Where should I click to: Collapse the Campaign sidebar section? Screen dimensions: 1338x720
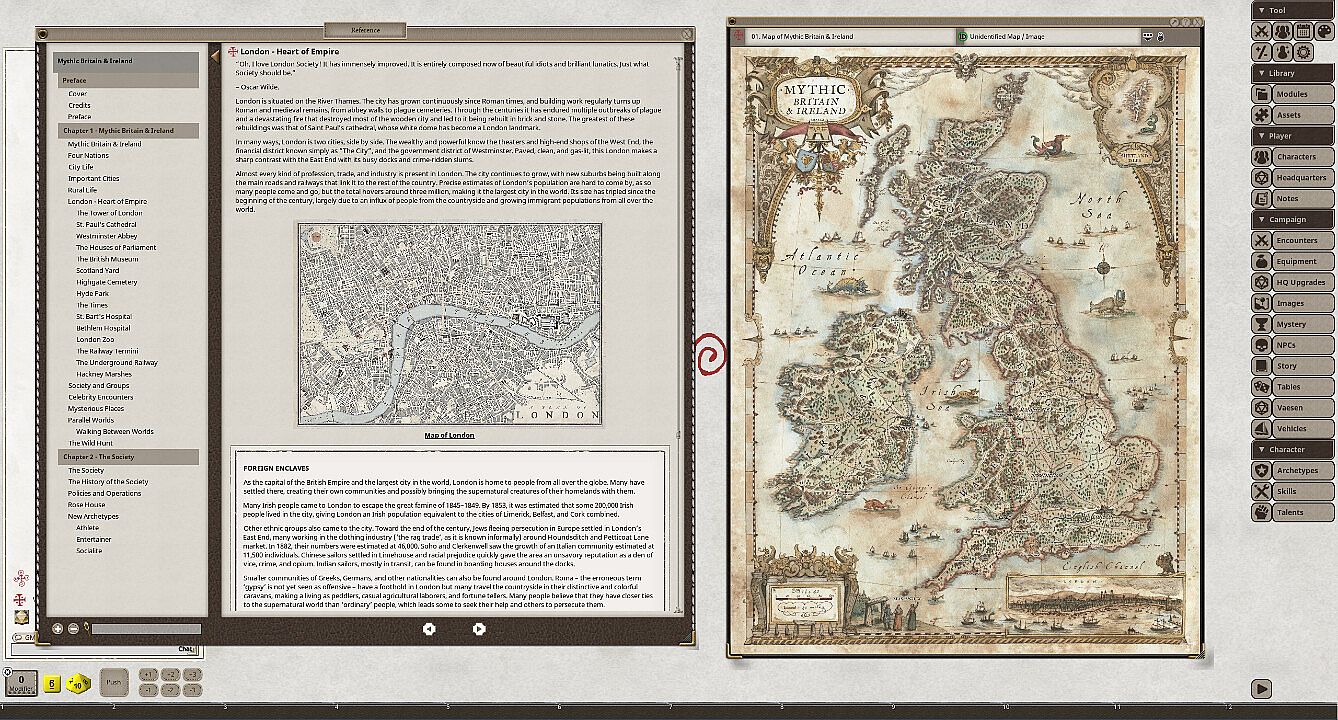click(1292, 219)
